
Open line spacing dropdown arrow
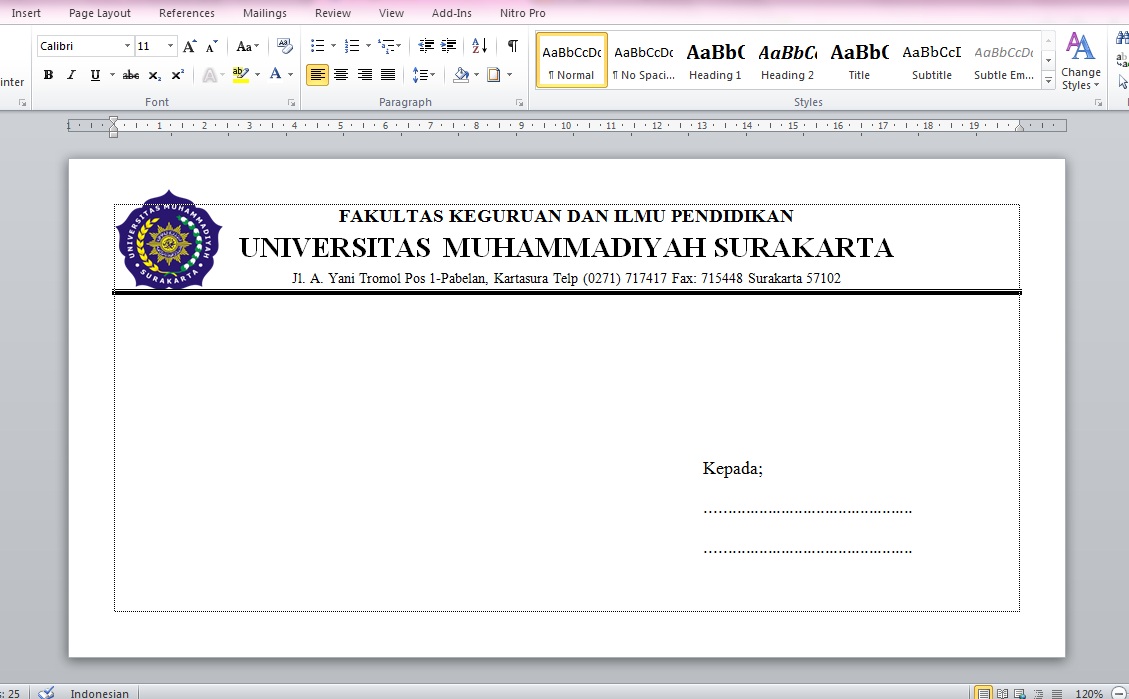click(432, 75)
